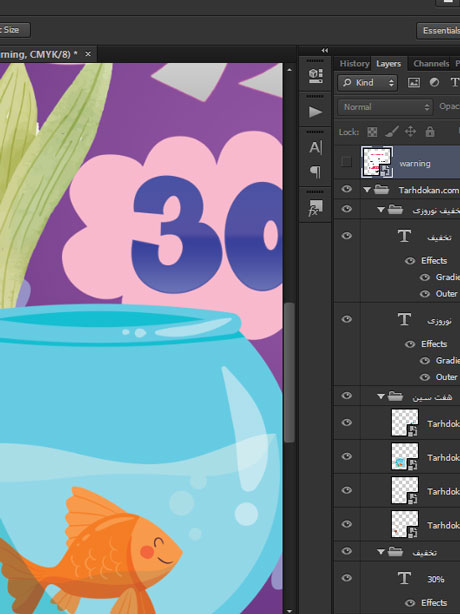The image size is (460, 614).
Task: Lock position move icon
Action: tap(410, 131)
